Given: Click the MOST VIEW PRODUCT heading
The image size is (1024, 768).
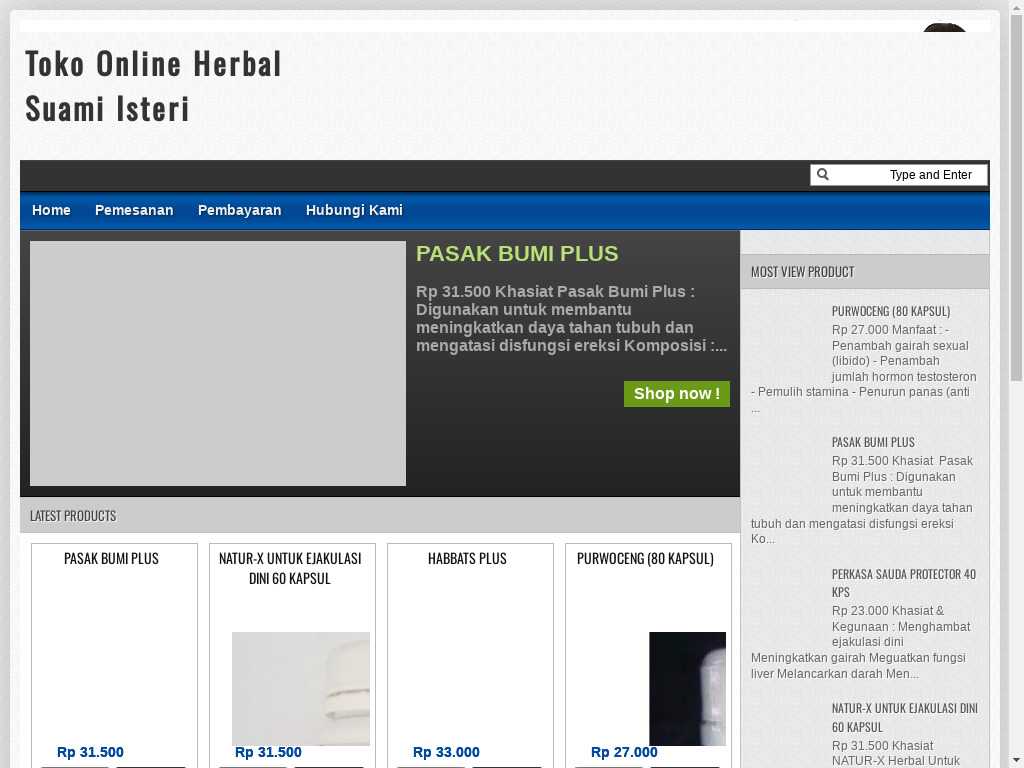Looking at the screenshot, I should pyautogui.click(x=802, y=272).
